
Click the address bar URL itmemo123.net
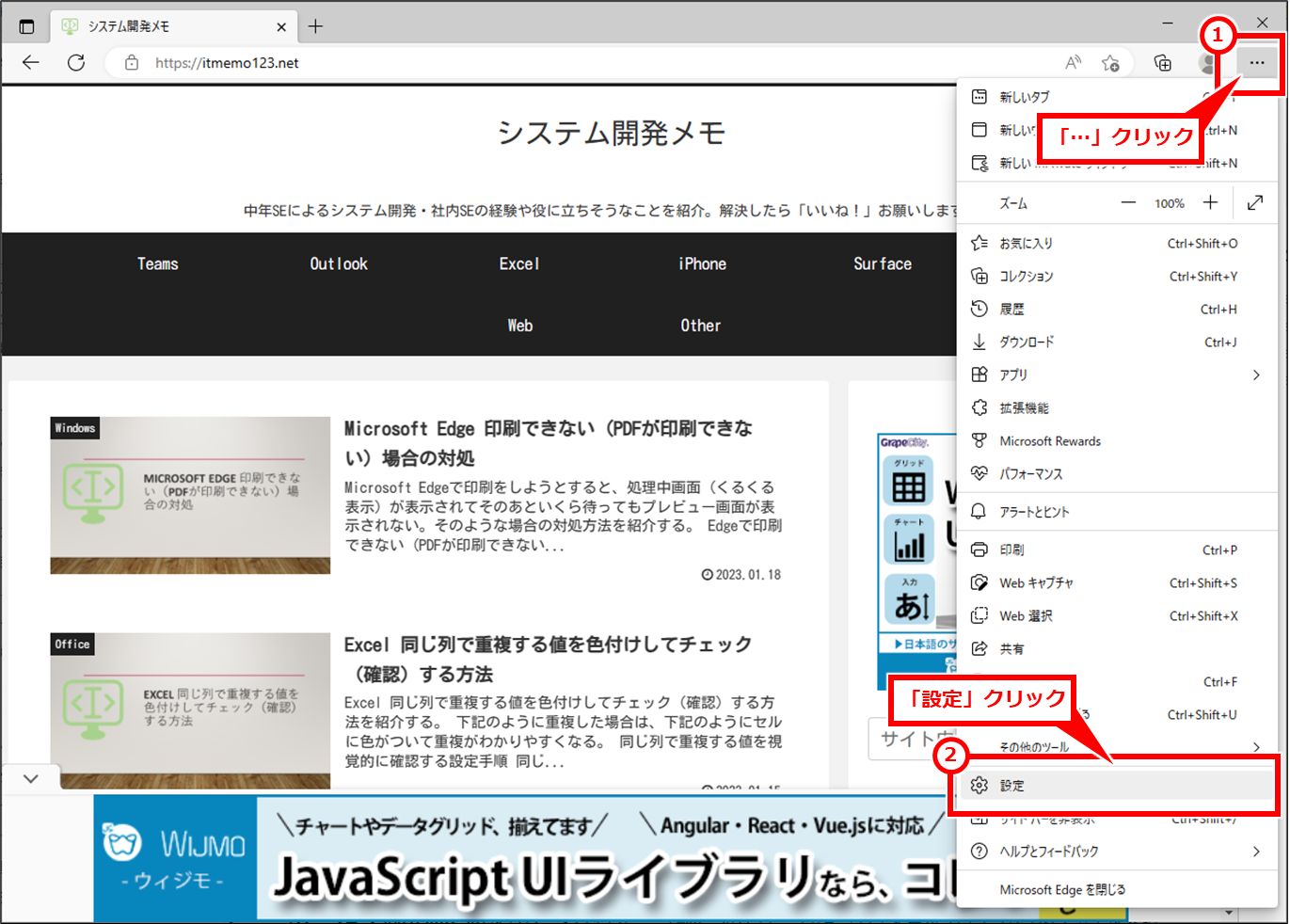227,63
